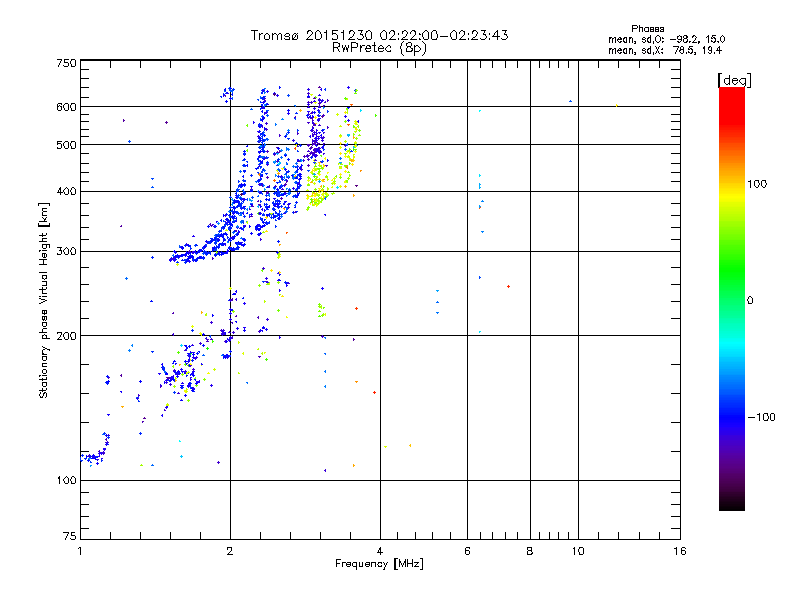800x600 pixels.
Task: Click the '400' y-axis tick label
Action: [67, 192]
